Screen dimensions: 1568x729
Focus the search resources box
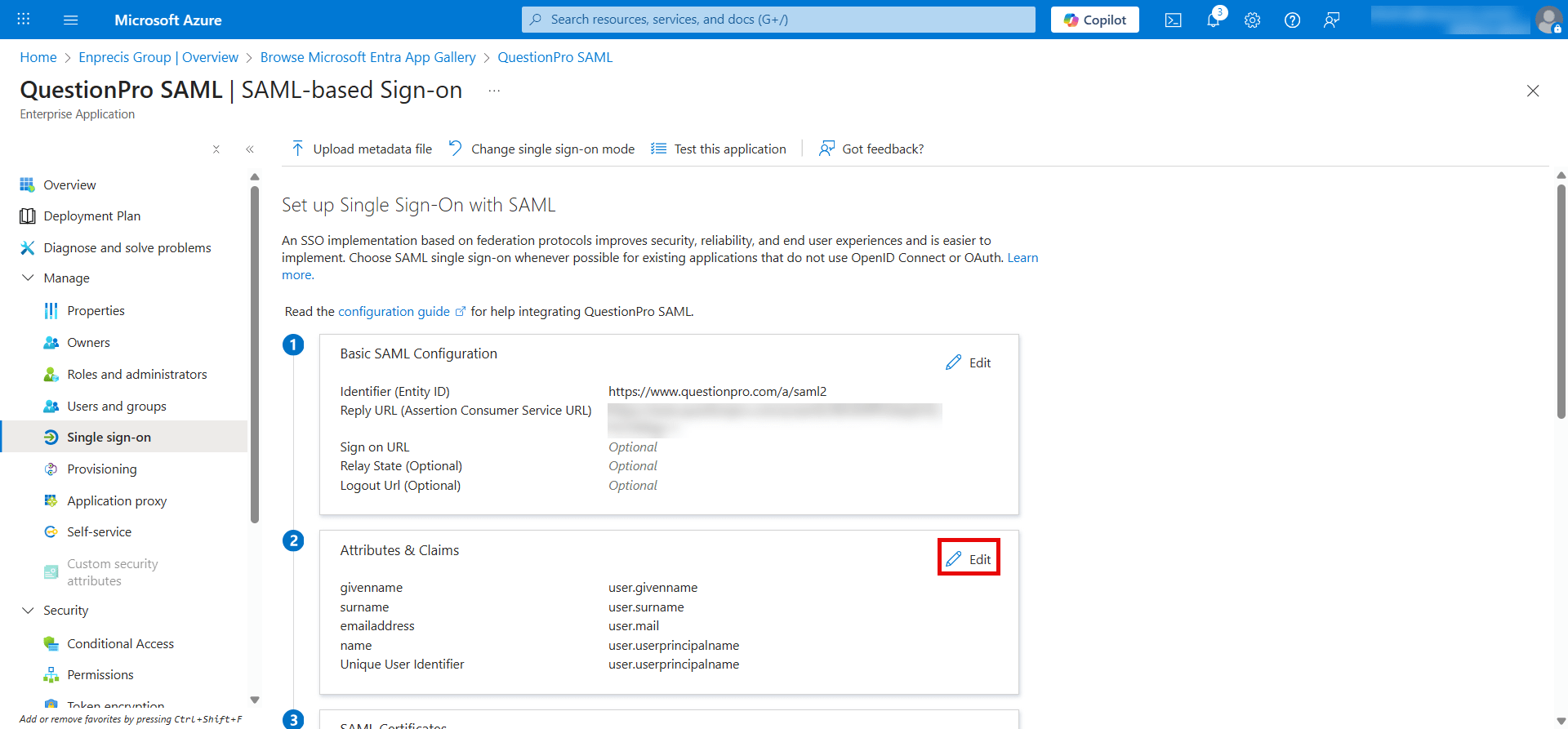tap(778, 20)
